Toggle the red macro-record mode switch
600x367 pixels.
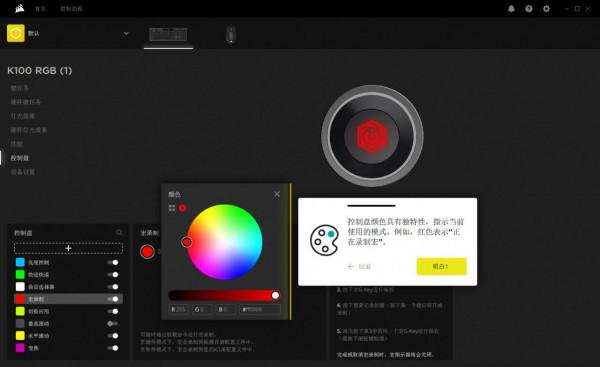click(113, 299)
